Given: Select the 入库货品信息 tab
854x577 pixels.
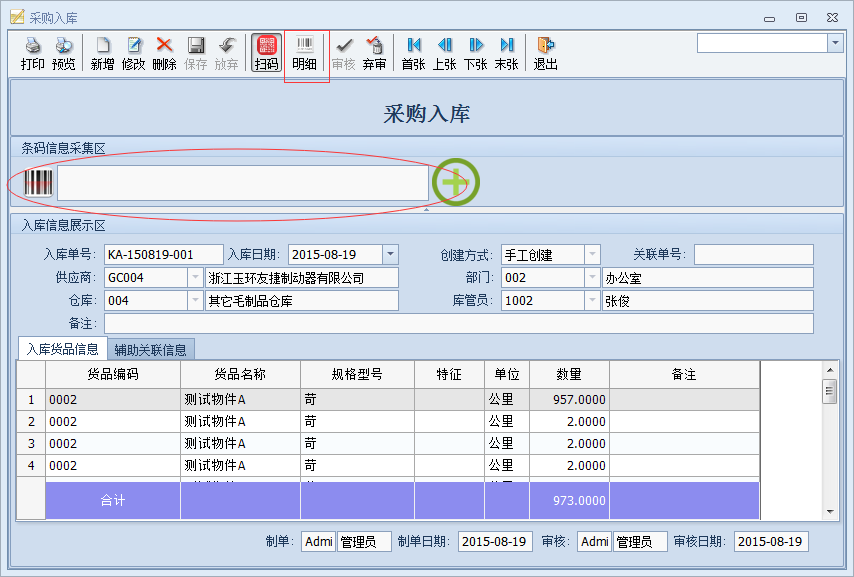Looking at the screenshot, I should 63,349.
